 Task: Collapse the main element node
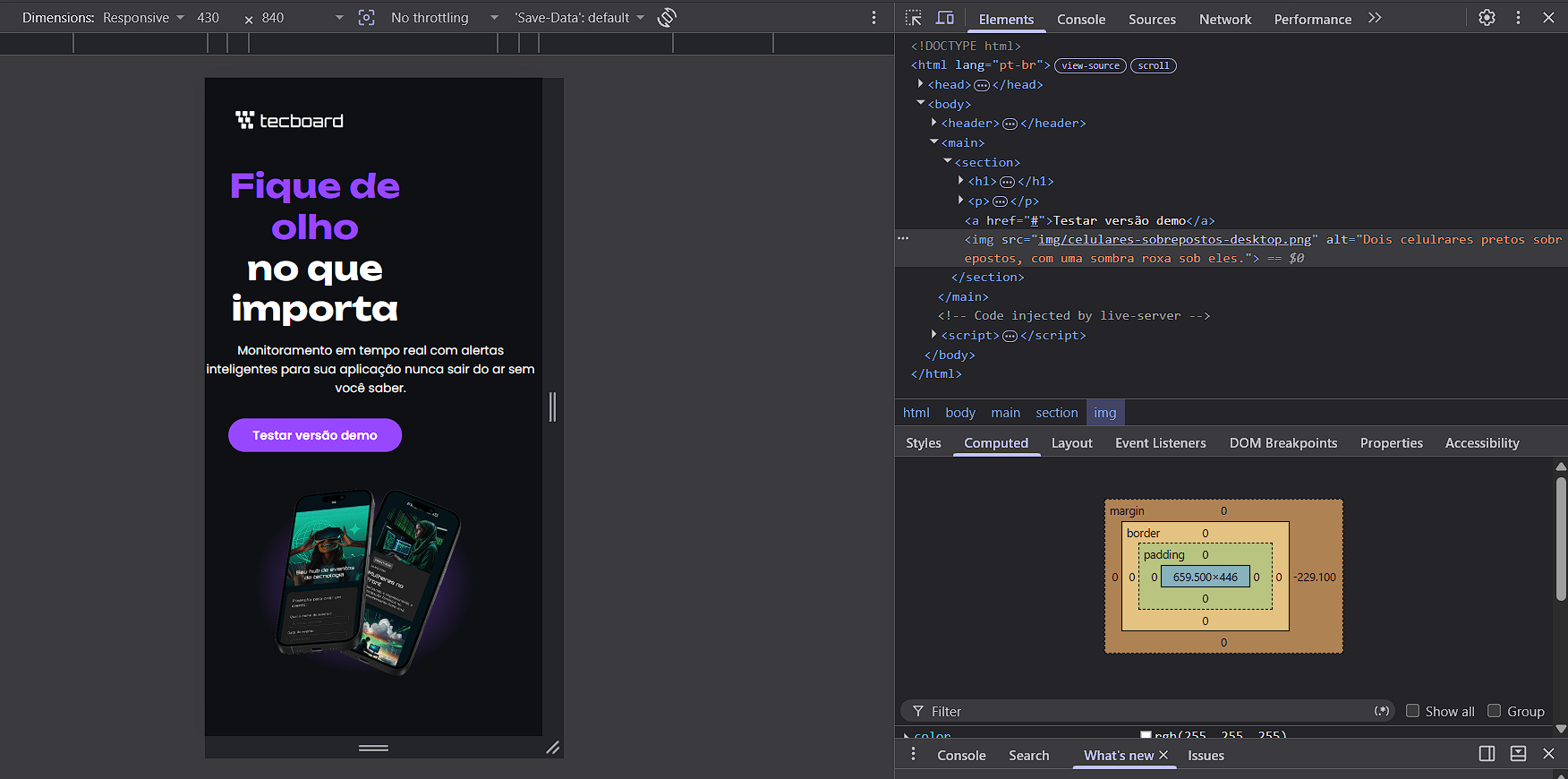coord(933,141)
